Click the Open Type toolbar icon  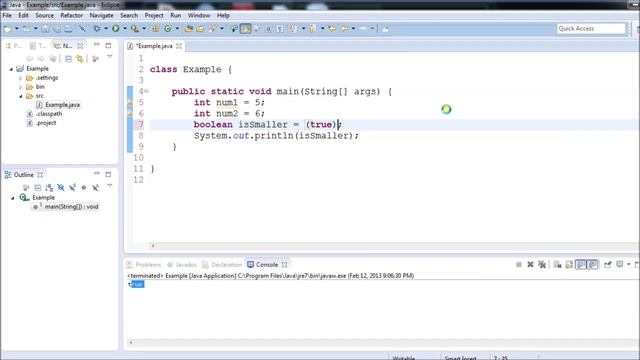[x=188, y=29]
